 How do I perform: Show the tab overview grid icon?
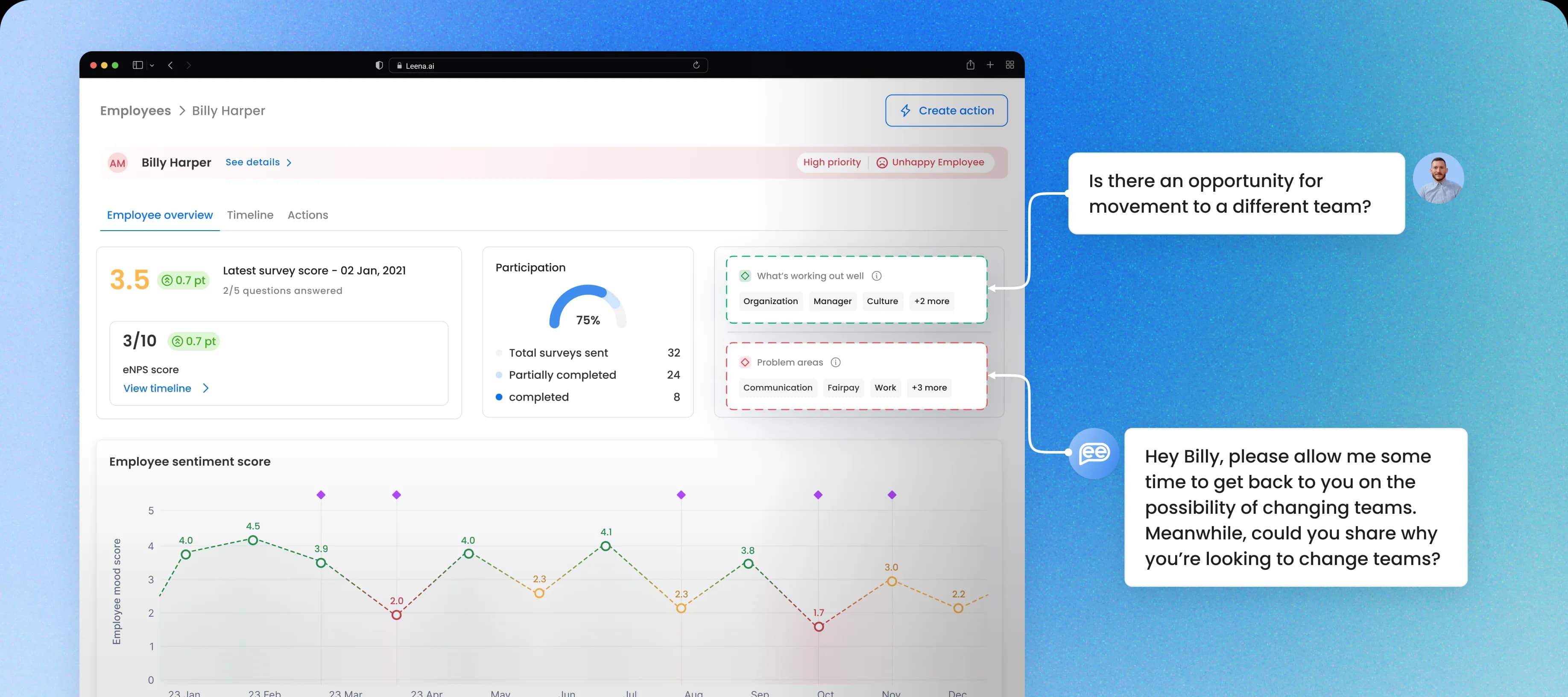pyautogui.click(x=1010, y=64)
